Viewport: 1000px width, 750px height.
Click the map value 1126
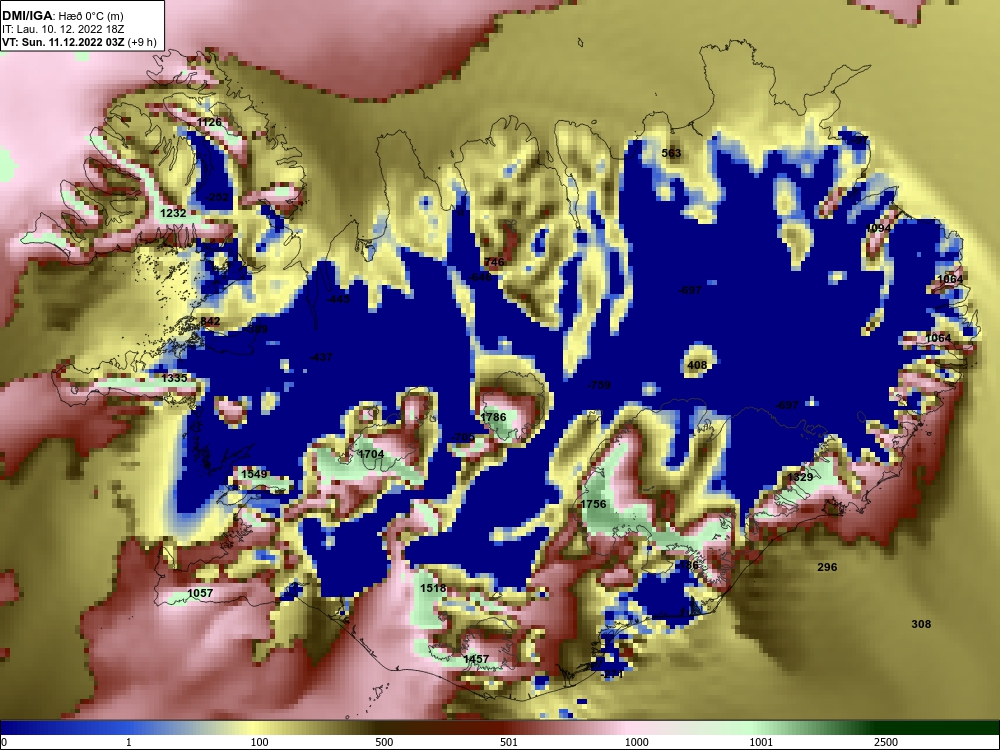click(x=209, y=122)
